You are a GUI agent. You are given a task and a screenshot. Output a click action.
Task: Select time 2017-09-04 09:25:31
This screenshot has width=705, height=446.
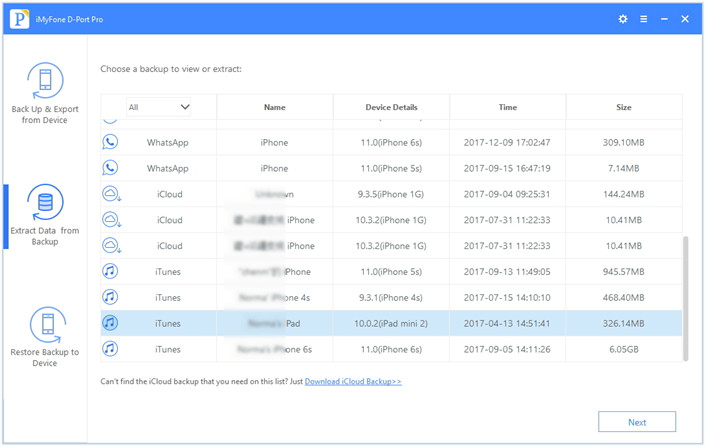[507, 194]
